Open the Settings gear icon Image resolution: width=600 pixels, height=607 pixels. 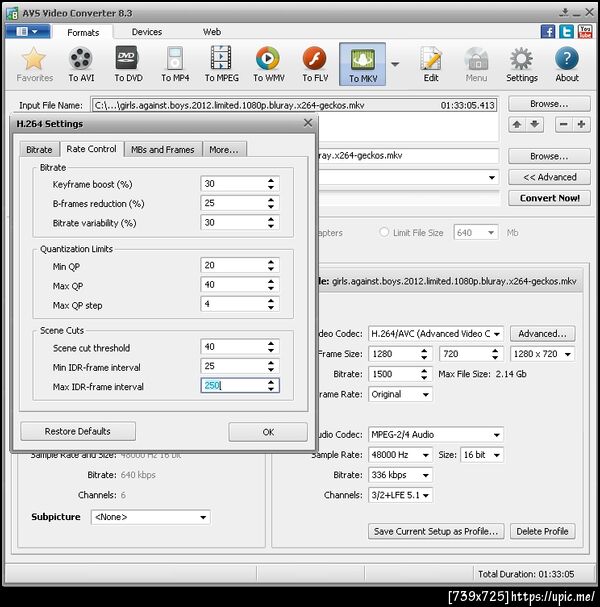pos(521,64)
